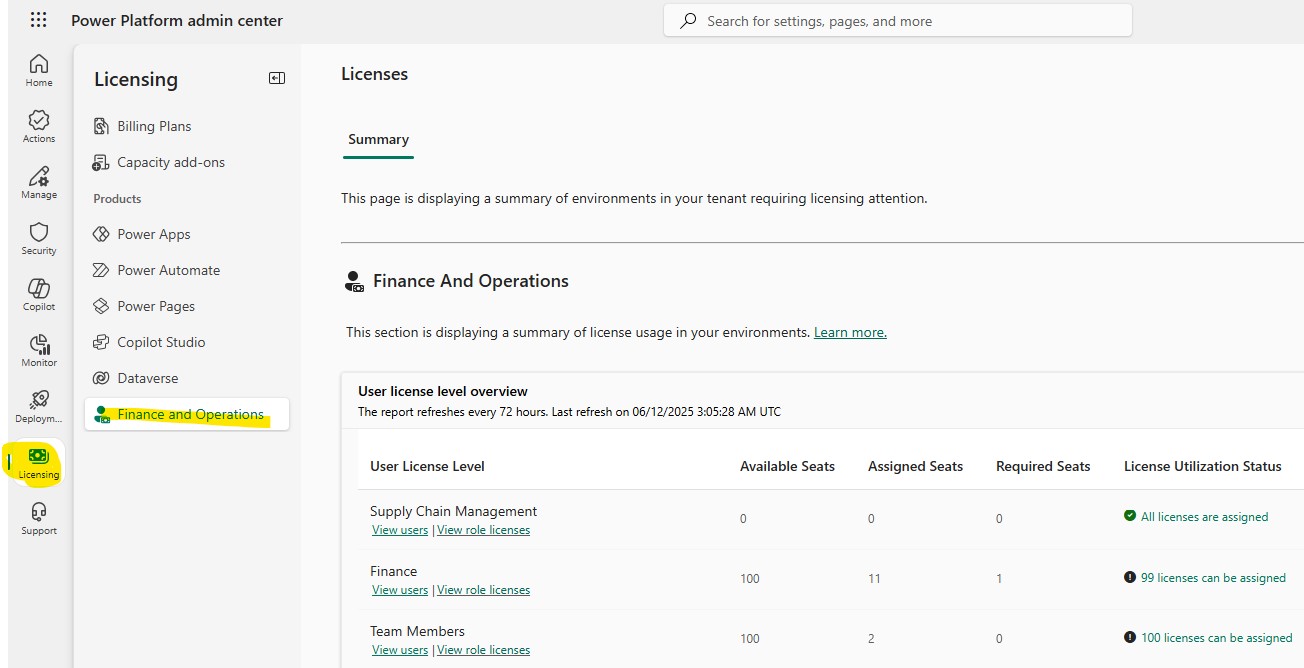Screen dimensions: 1304x668
Task: Select Finance and Operations menu item
Action: tap(187, 414)
